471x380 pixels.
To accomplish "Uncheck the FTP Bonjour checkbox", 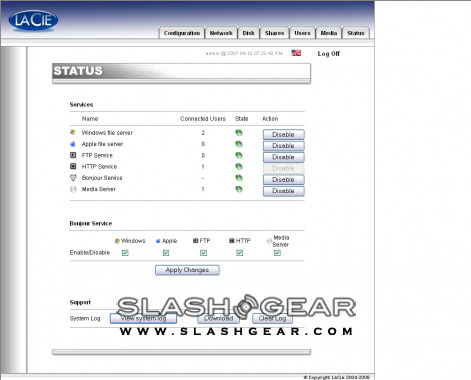I will point(203,253).
